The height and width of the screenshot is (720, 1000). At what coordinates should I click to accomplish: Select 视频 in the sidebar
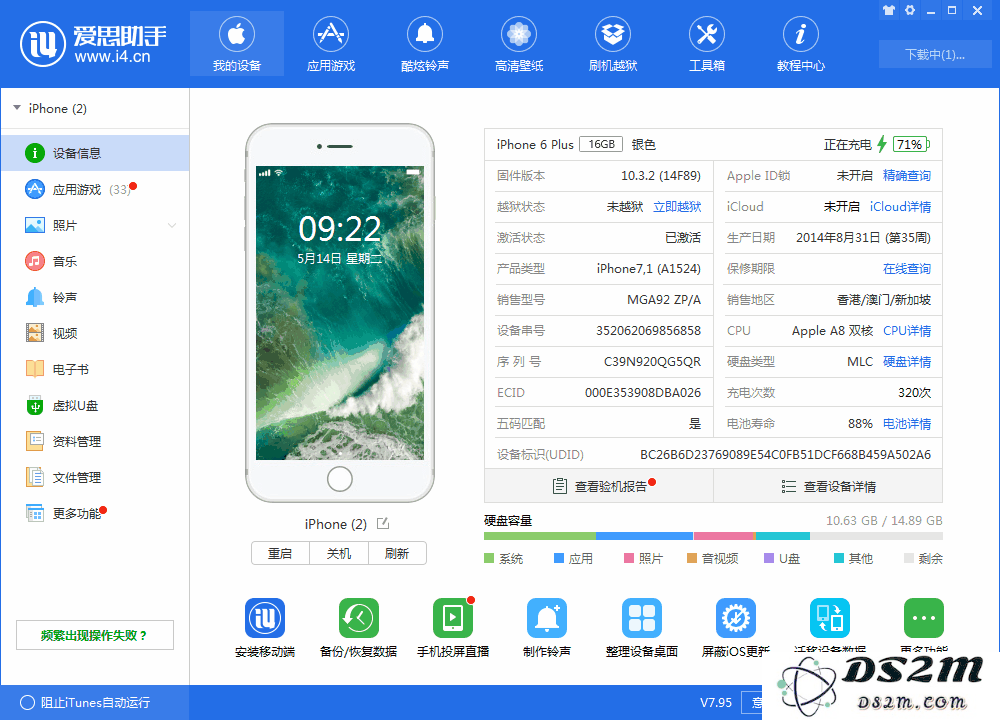pos(95,333)
